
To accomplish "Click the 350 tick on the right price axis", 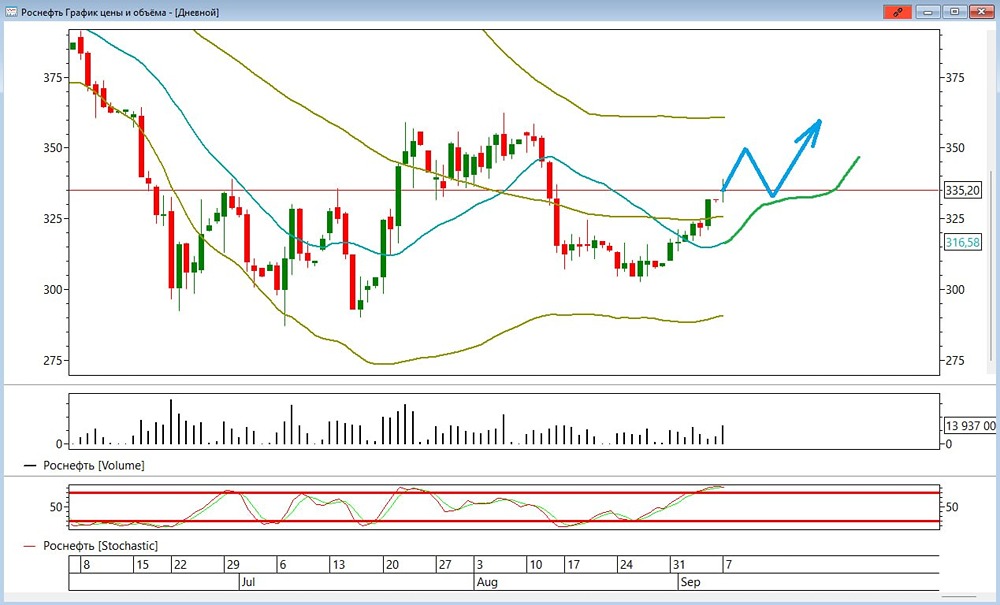I will point(955,148).
